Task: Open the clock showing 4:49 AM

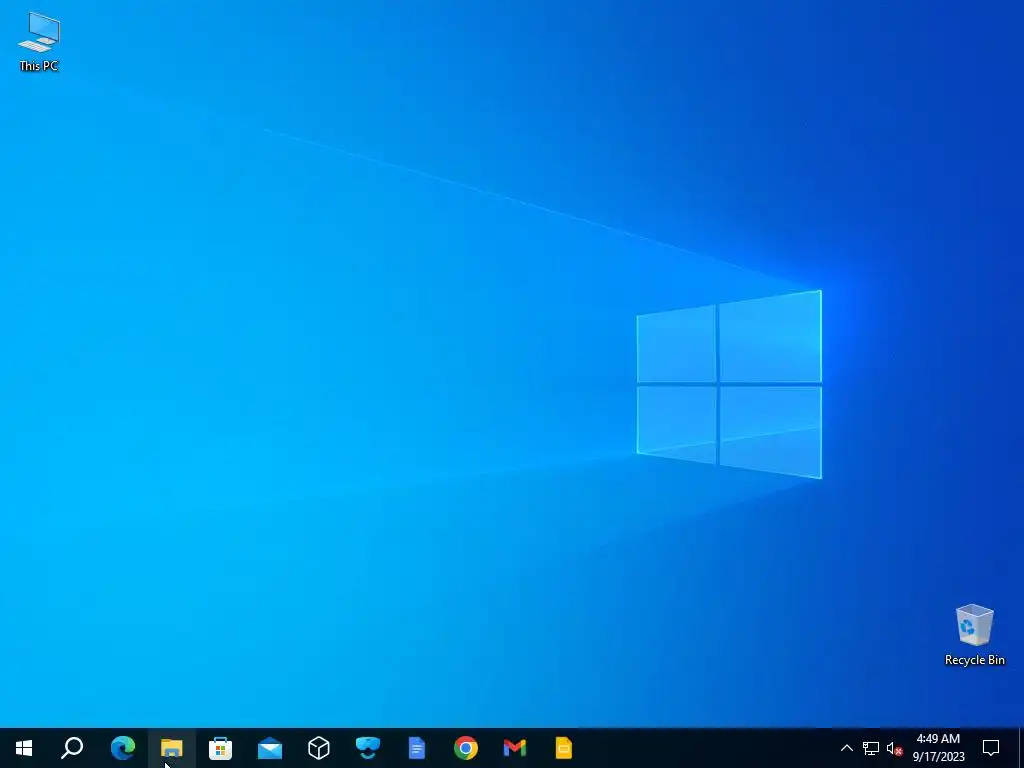Action: pos(938,748)
